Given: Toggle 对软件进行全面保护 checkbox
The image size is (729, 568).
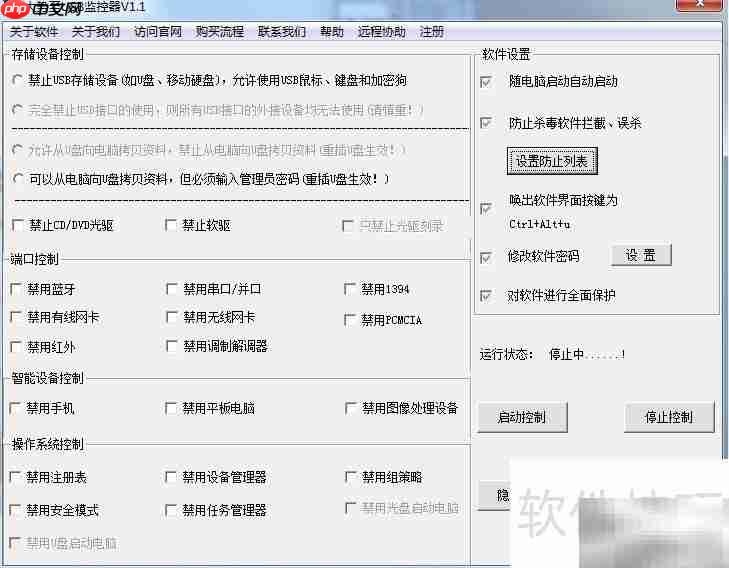Looking at the screenshot, I should [486, 296].
